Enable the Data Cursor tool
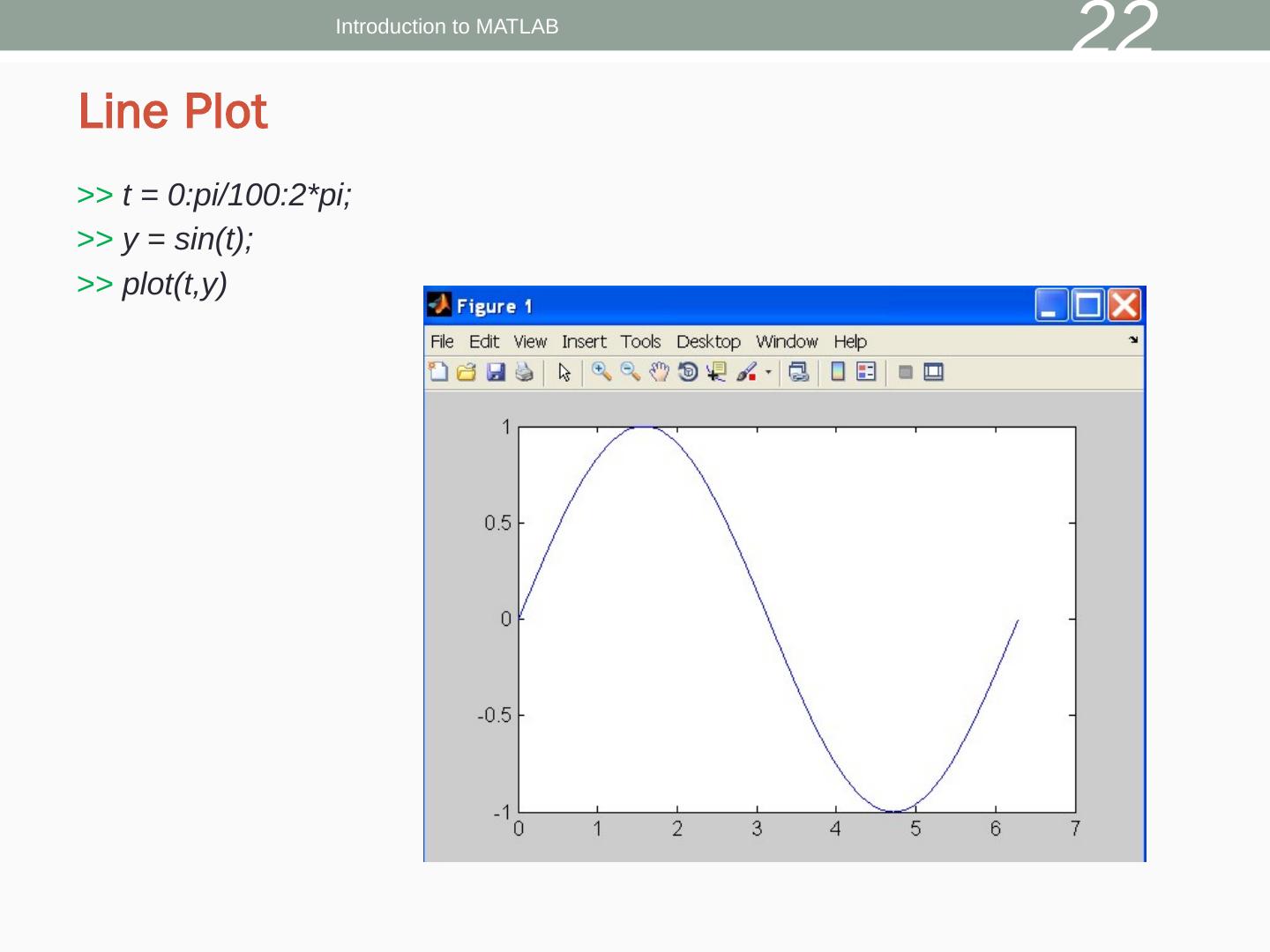 (716, 372)
